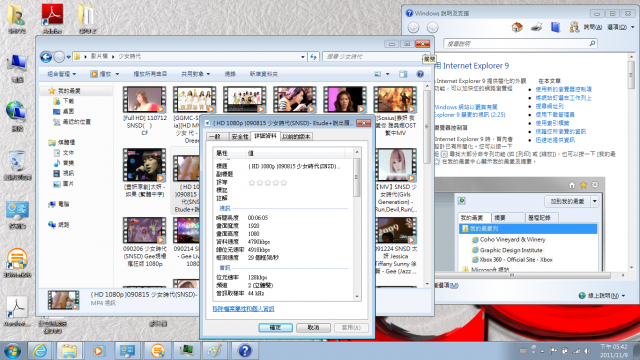This screenshot has height=360, width=640.
Task: Click the blue book browse icon in Help
Action: (555, 27)
